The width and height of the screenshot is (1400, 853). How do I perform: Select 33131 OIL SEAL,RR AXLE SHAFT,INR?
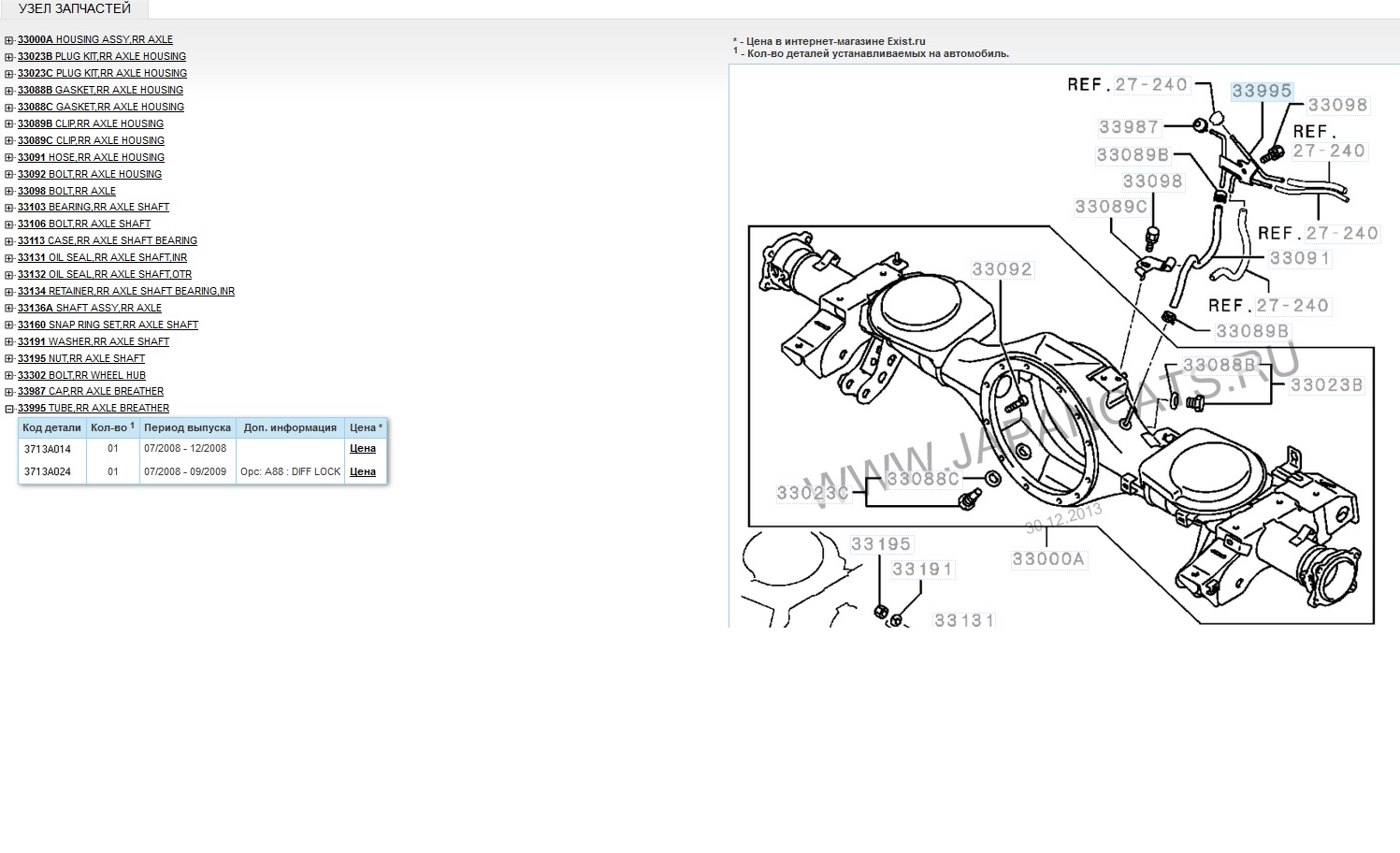click(102, 257)
